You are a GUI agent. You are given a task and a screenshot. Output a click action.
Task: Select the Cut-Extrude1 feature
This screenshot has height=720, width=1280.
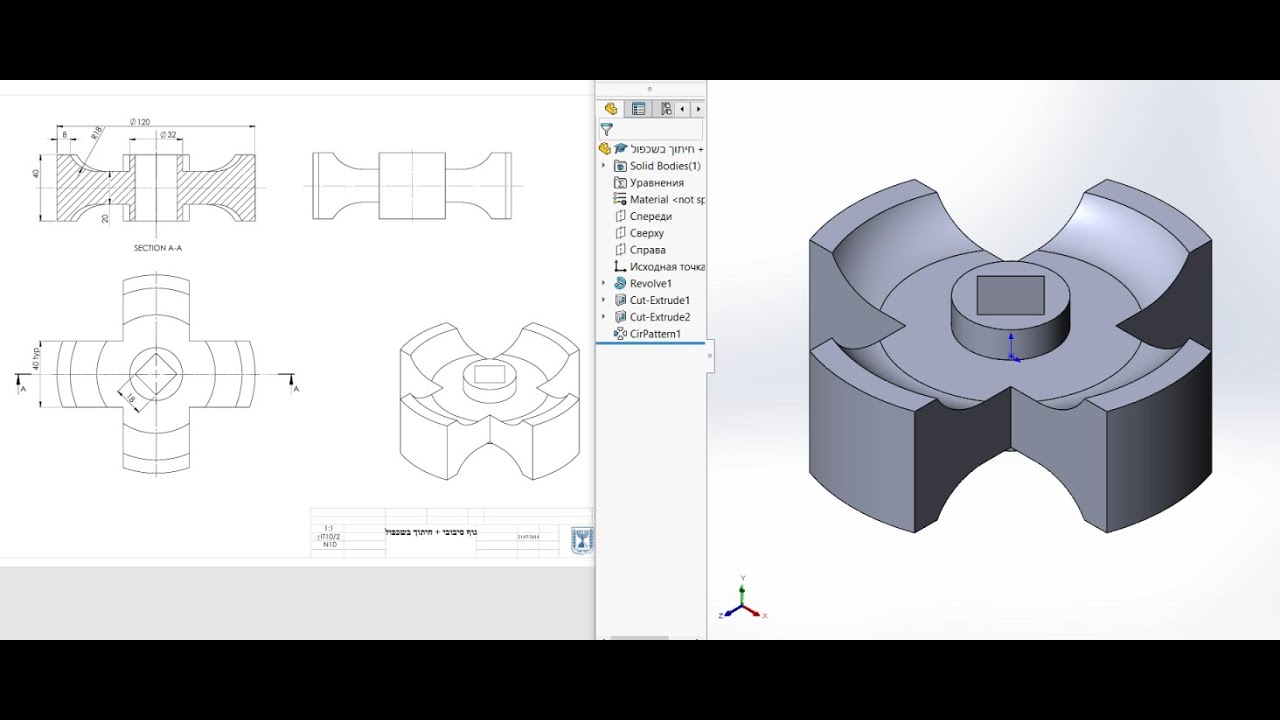click(660, 300)
